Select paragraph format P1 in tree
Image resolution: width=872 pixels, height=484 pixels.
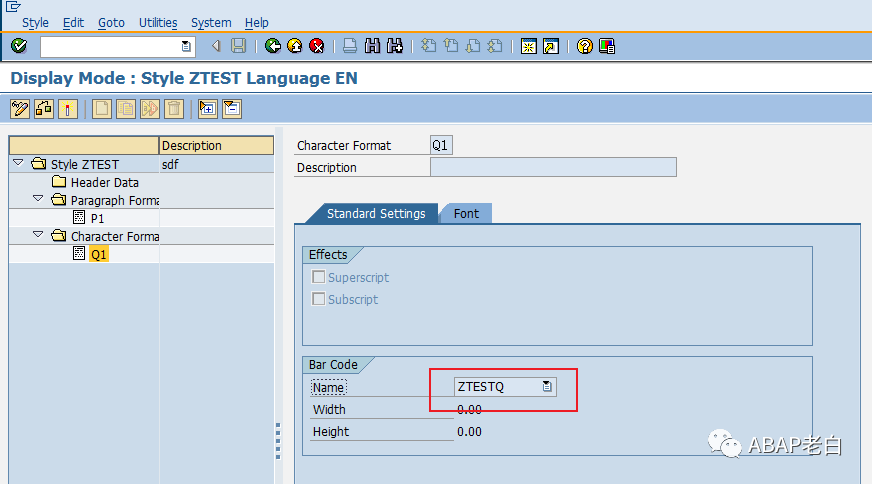pyautogui.click(x=97, y=219)
